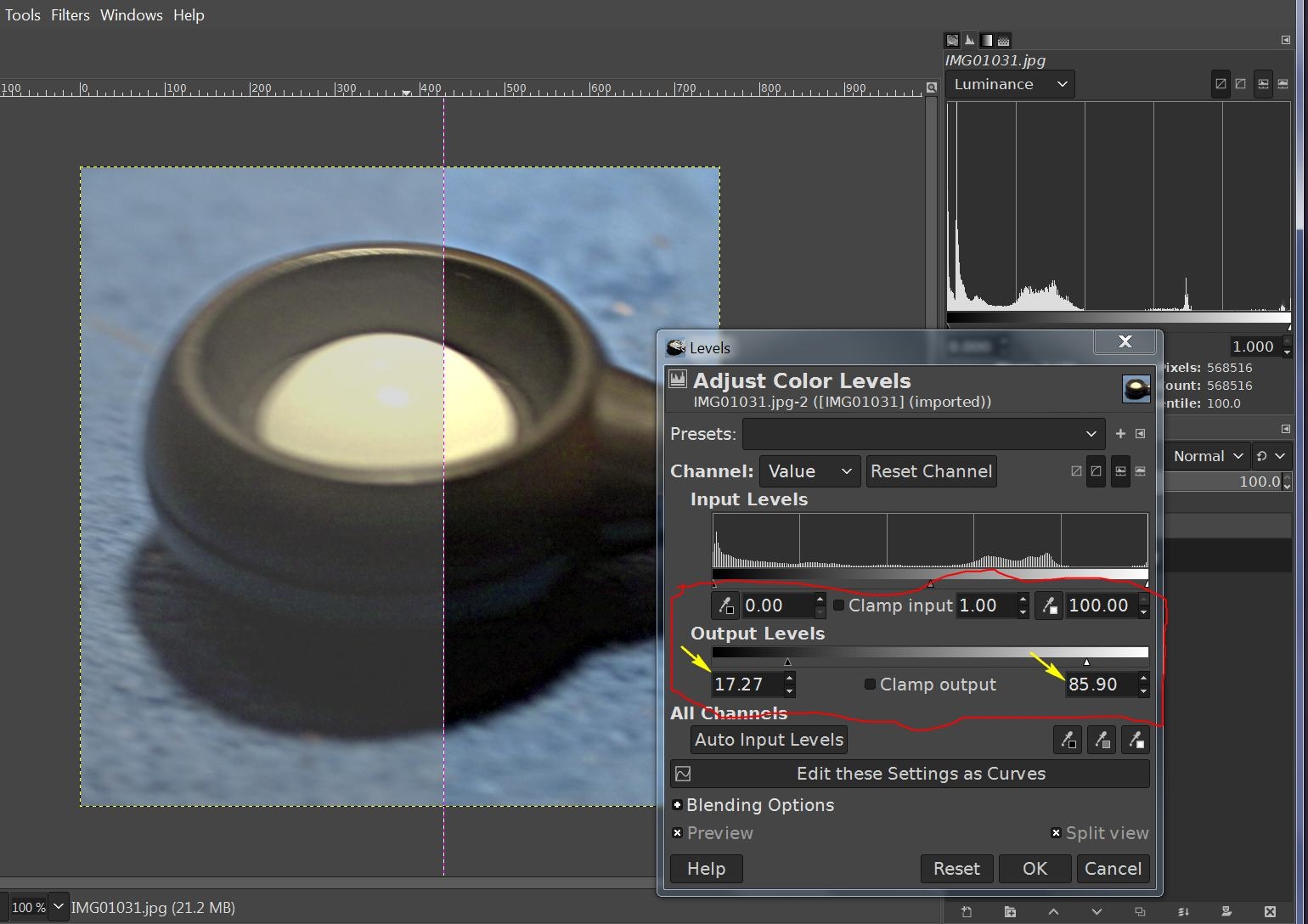The image size is (1308, 924).
Task: Enable the Clamp input checkbox
Action: point(838,606)
